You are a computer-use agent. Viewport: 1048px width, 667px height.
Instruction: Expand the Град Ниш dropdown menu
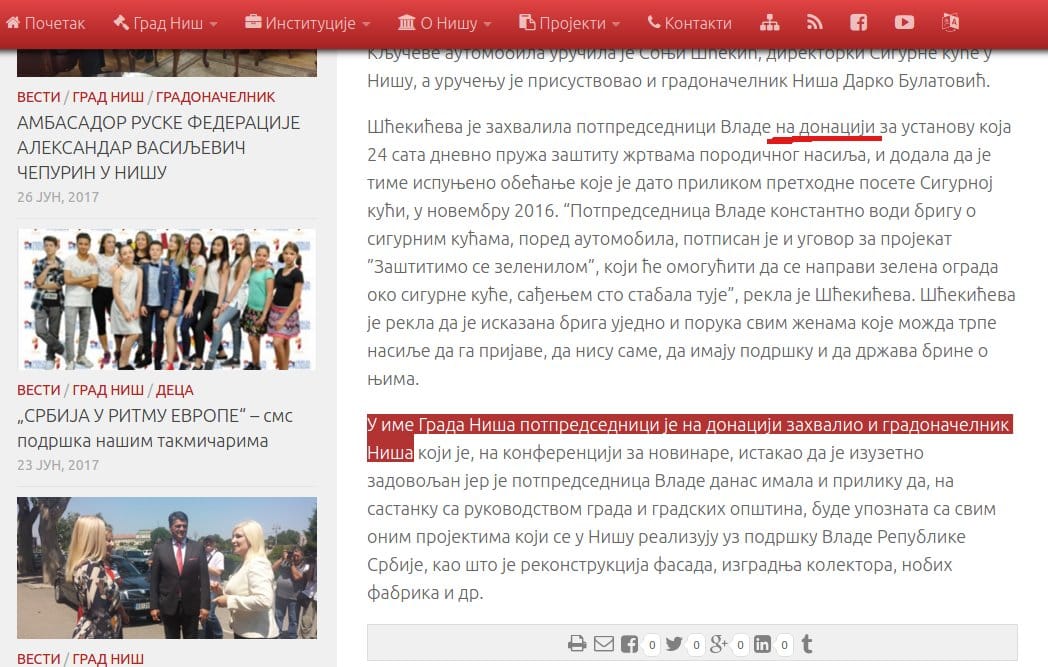(167, 22)
